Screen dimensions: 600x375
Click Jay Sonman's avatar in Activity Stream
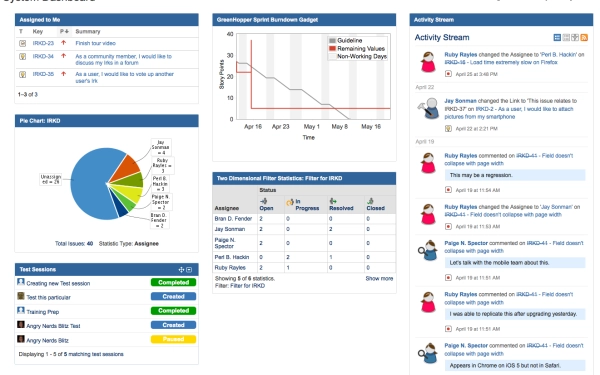[x=429, y=108]
